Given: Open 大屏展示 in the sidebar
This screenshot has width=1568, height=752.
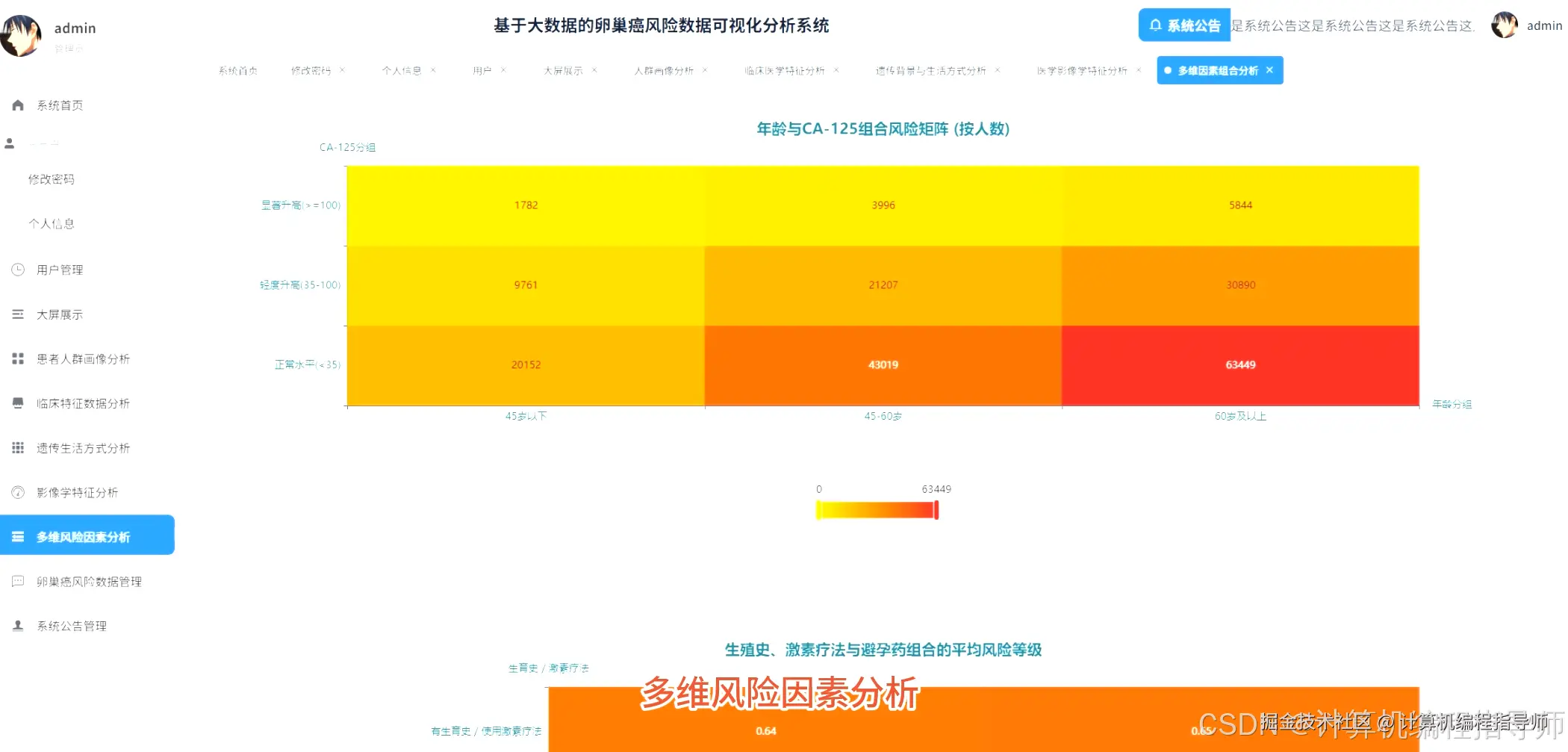Looking at the screenshot, I should tap(60, 314).
